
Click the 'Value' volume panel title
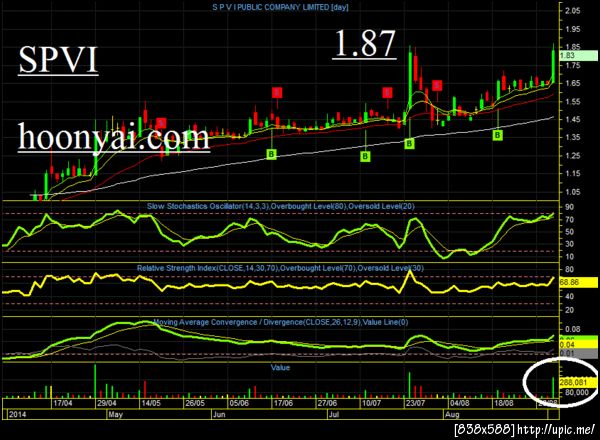pos(280,367)
